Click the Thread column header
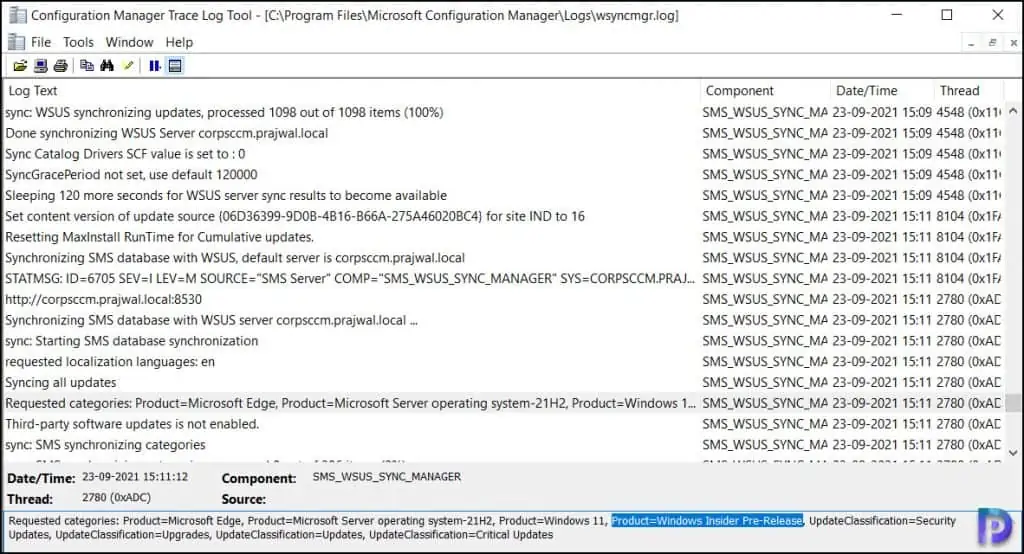This screenshot has width=1024, height=554. (x=968, y=90)
